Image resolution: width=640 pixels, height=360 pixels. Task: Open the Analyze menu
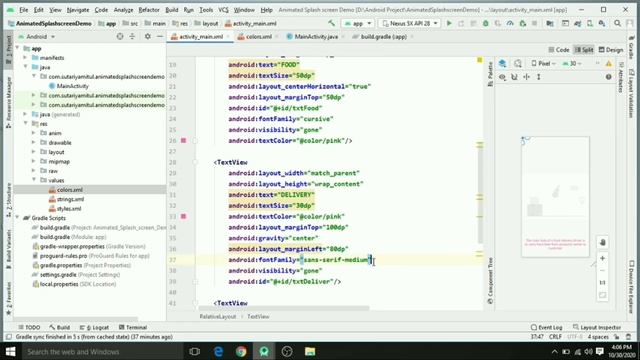pos(123,10)
